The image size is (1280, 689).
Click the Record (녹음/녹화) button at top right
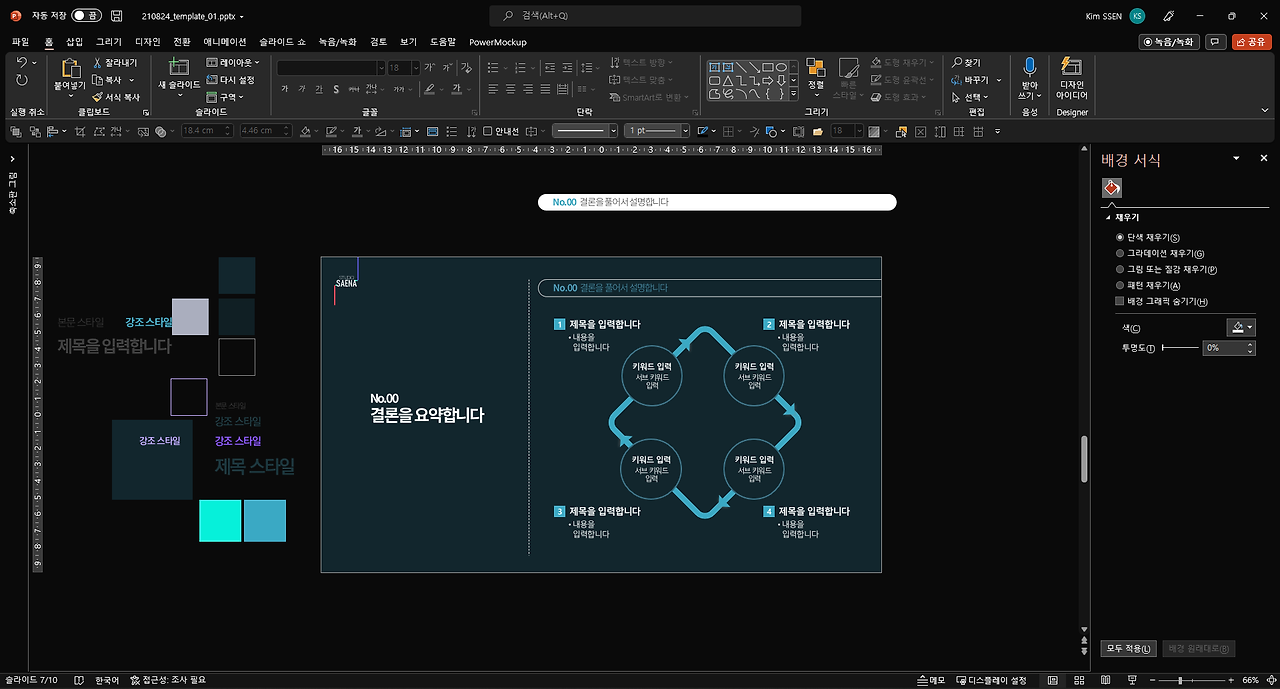[x=1170, y=42]
